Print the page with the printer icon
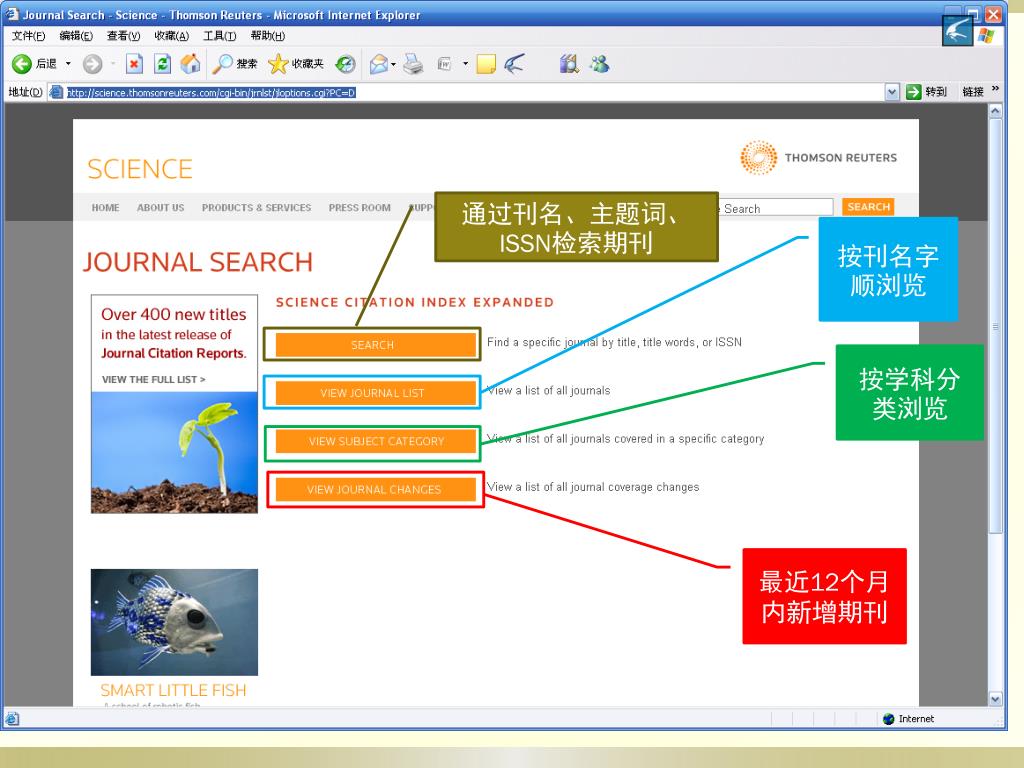Image resolution: width=1024 pixels, height=768 pixels. [x=413, y=63]
